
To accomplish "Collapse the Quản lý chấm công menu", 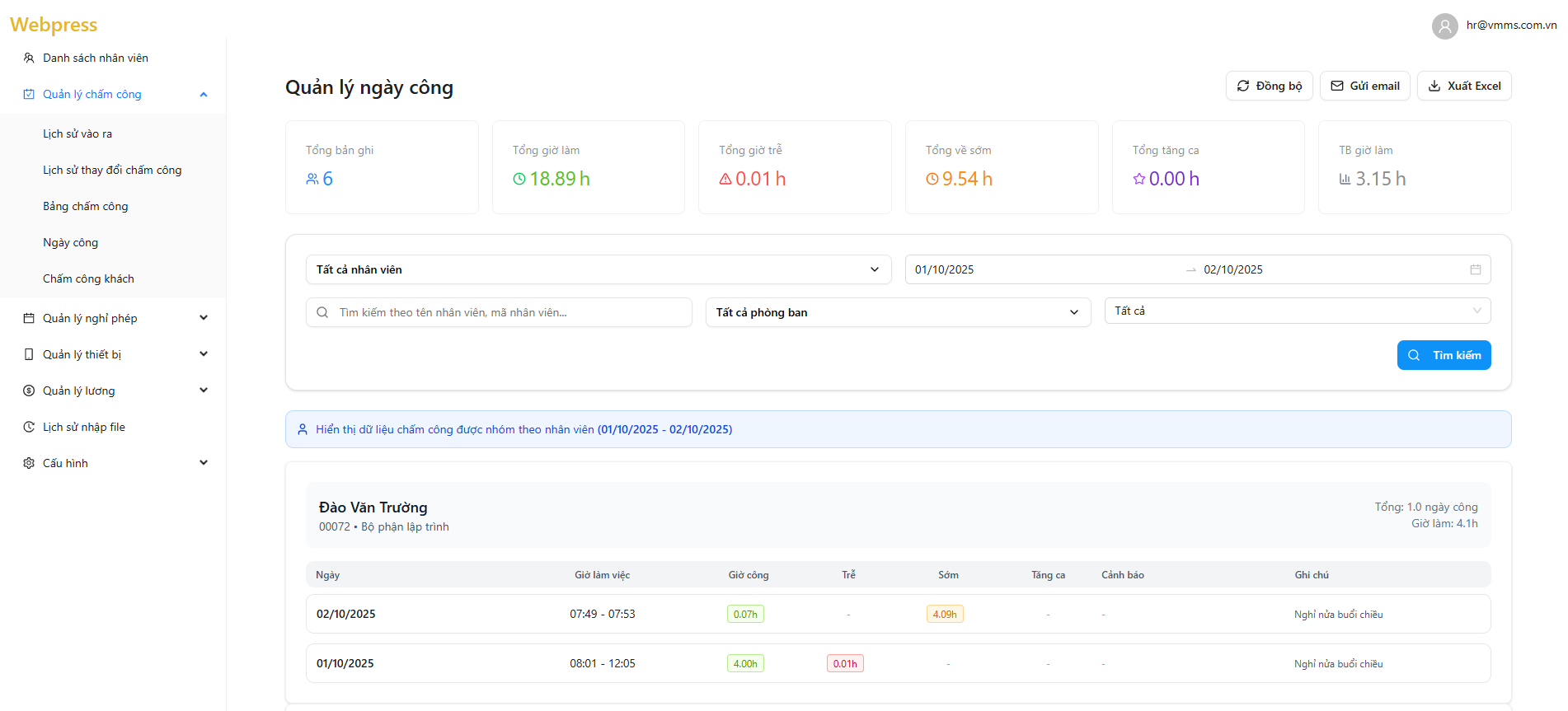I will [x=204, y=95].
